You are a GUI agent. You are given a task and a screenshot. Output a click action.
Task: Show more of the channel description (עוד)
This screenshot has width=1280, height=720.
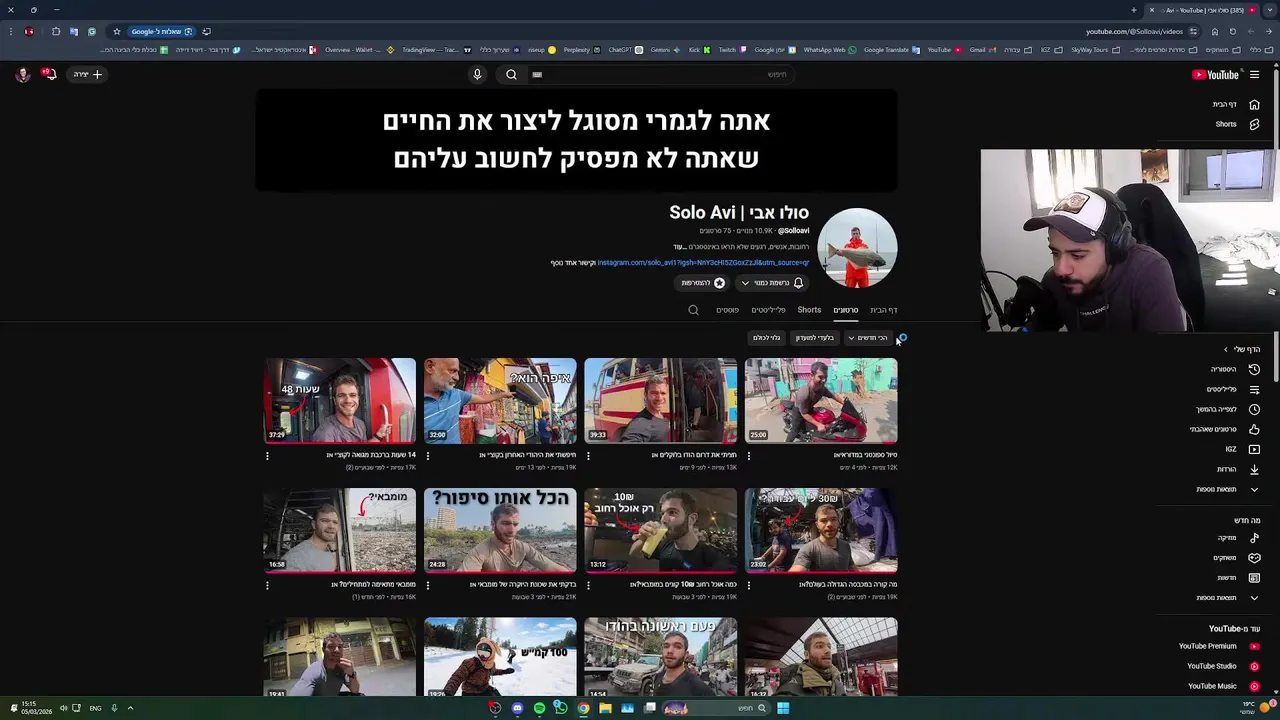point(679,247)
